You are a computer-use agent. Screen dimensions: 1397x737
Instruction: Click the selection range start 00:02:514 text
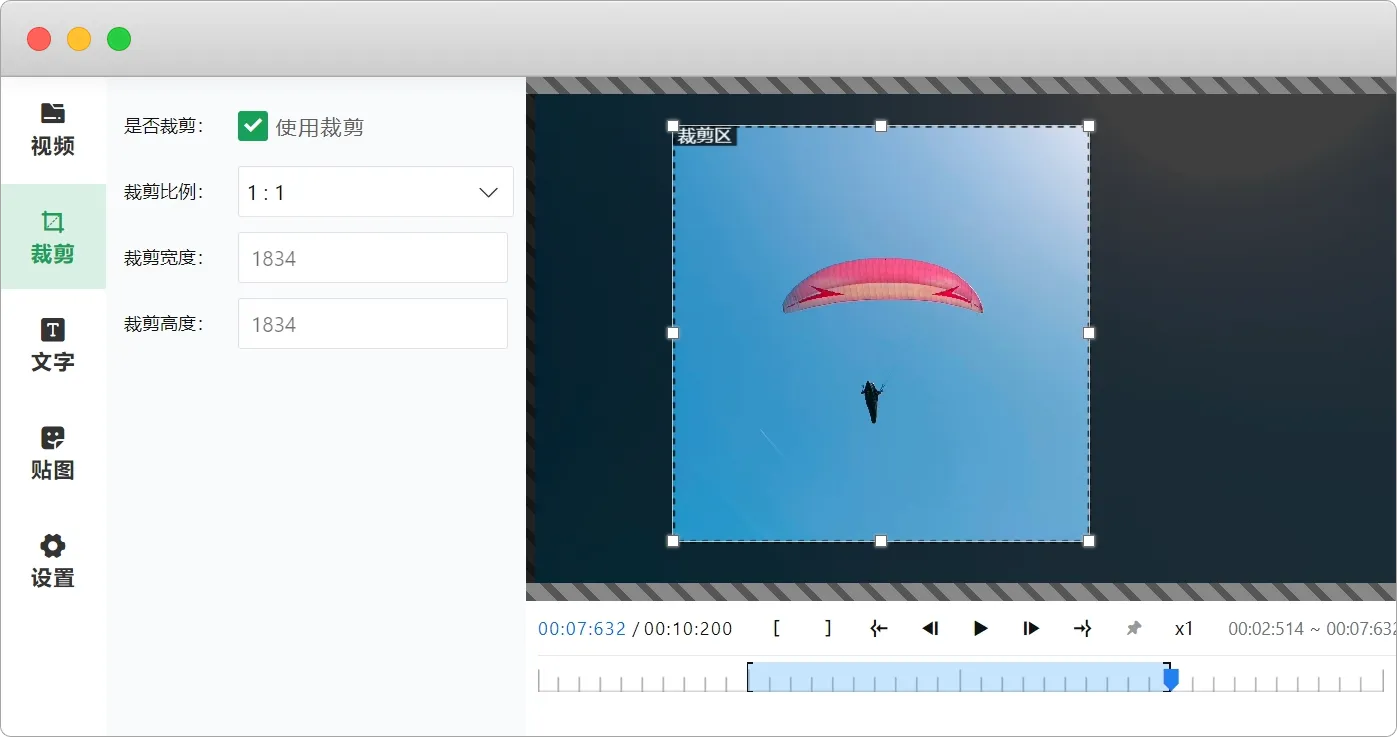coord(1266,629)
